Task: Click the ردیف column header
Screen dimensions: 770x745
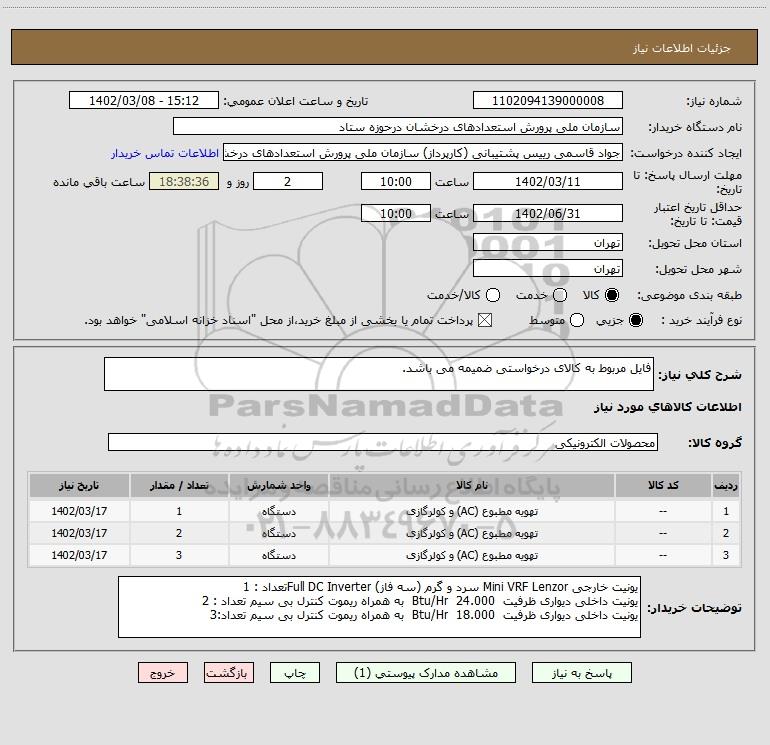Action: coord(726,485)
